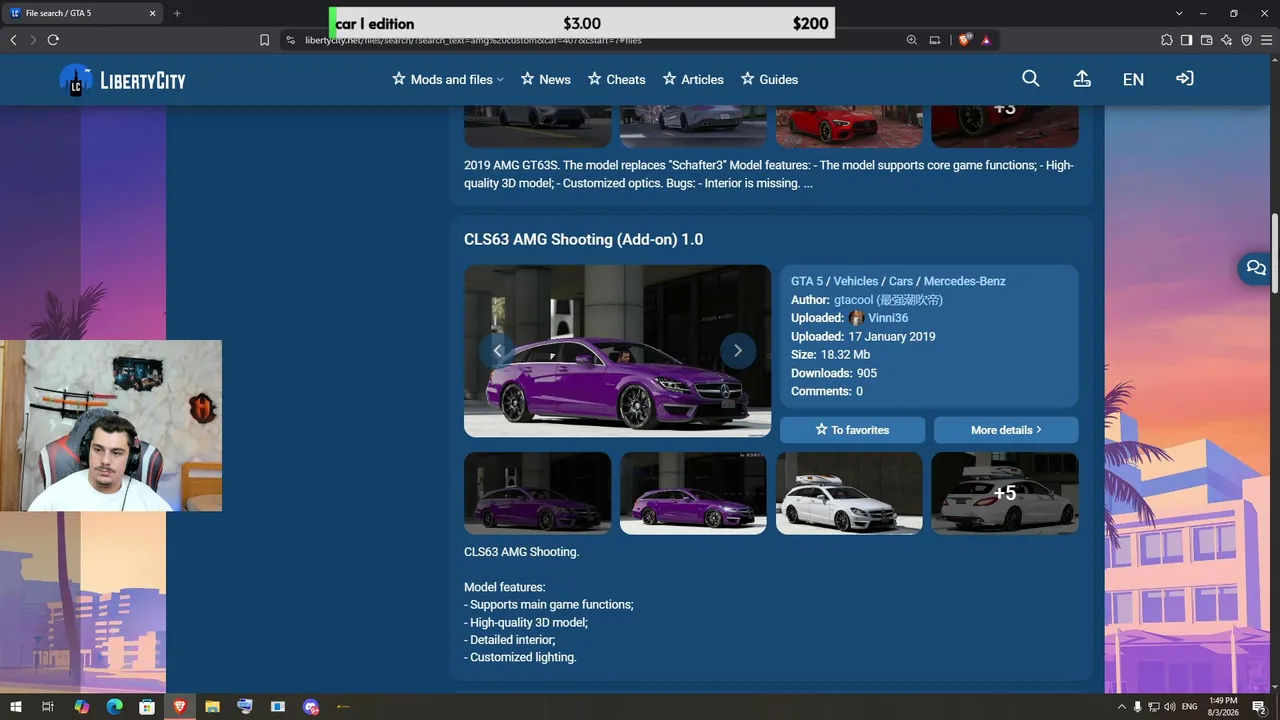The height and width of the screenshot is (720, 1280).
Task: Open the +3 more images thumbnail
Action: (x=1005, y=126)
